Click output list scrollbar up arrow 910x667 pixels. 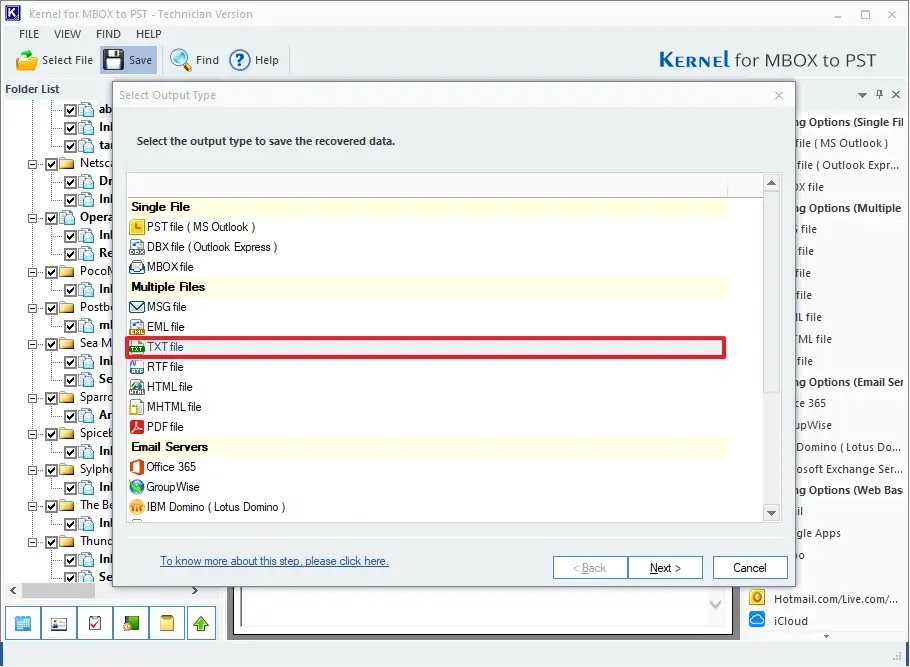click(x=771, y=183)
